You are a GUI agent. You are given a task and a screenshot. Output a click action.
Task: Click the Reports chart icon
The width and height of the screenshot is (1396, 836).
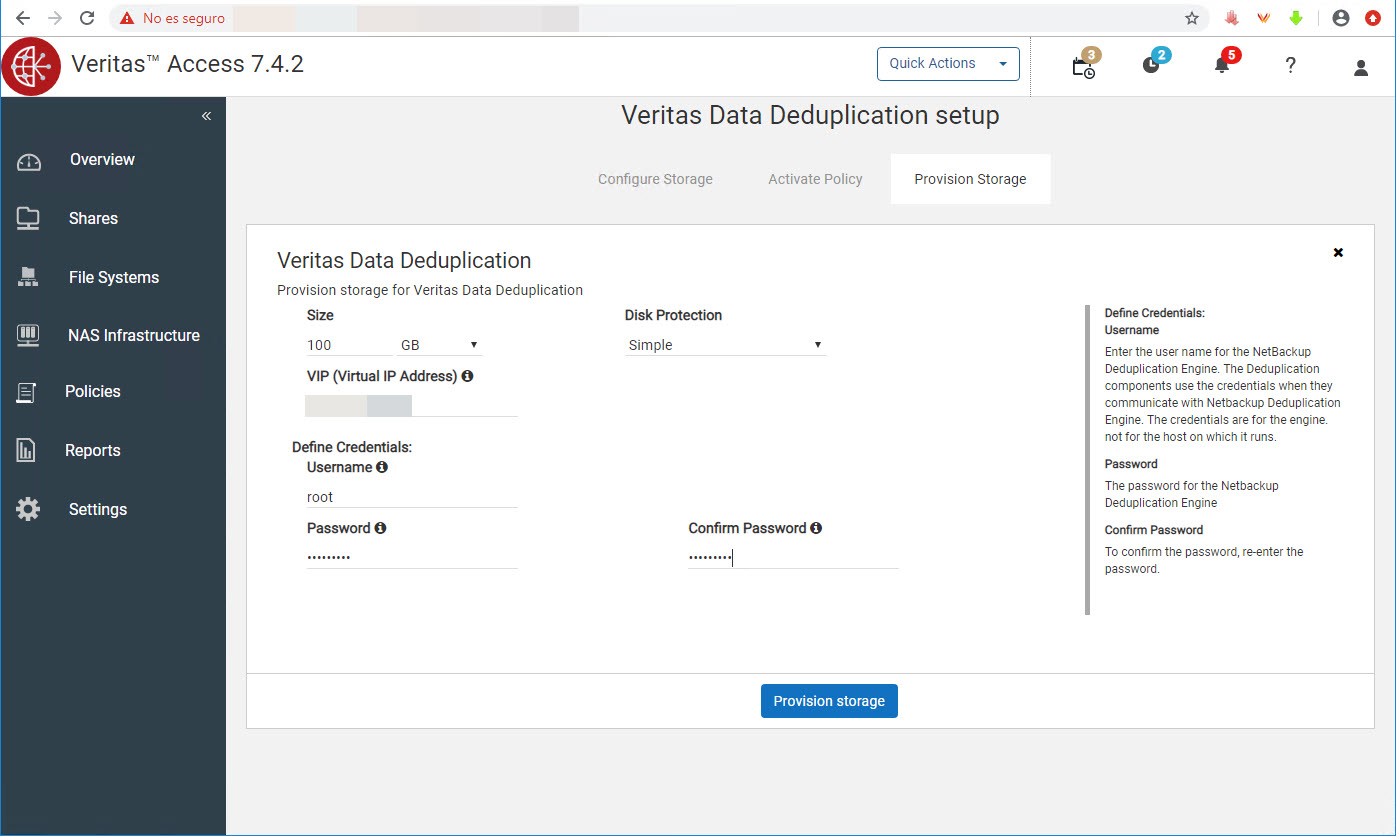pyautogui.click(x=26, y=450)
